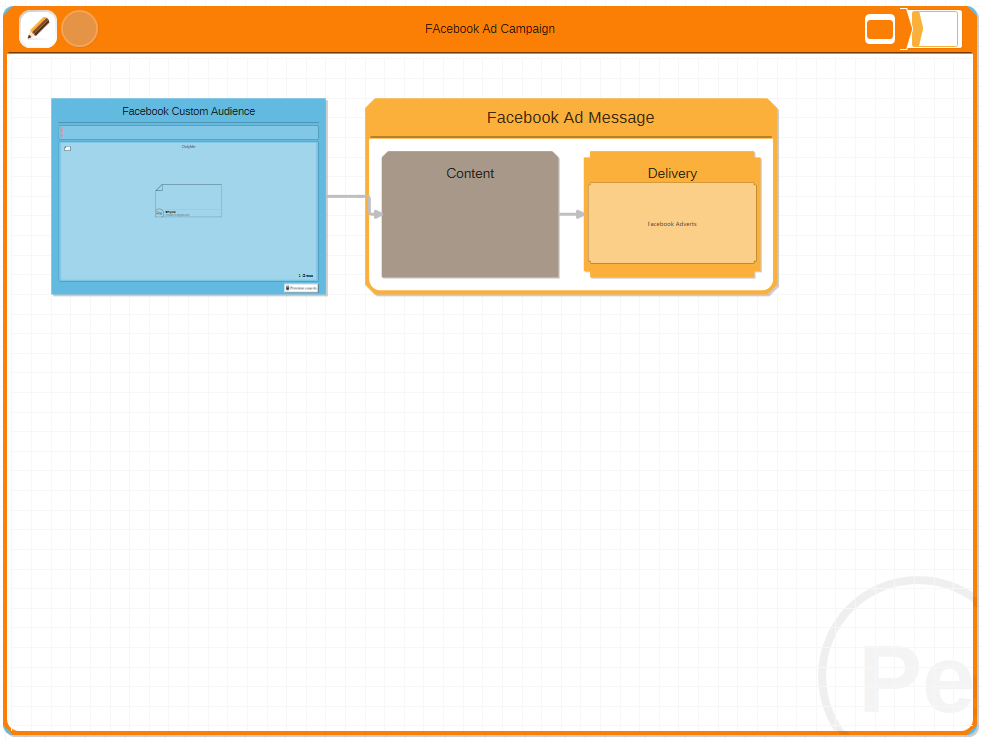The height and width of the screenshot is (741, 982).
Task: Click the arrow connector from Audience to Content
Action: tap(354, 205)
